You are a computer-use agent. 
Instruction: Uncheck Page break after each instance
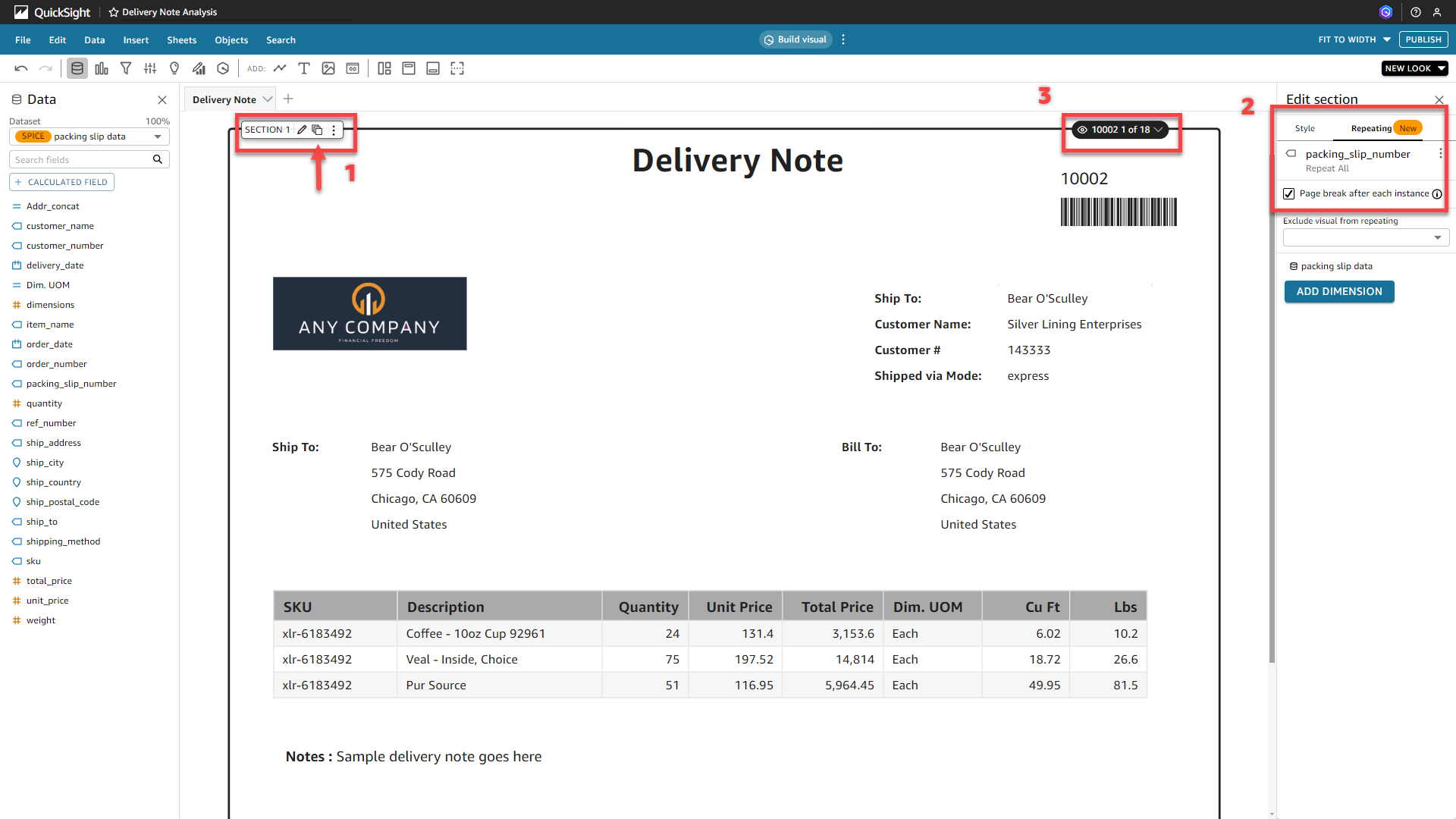(x=1289, y=193)
